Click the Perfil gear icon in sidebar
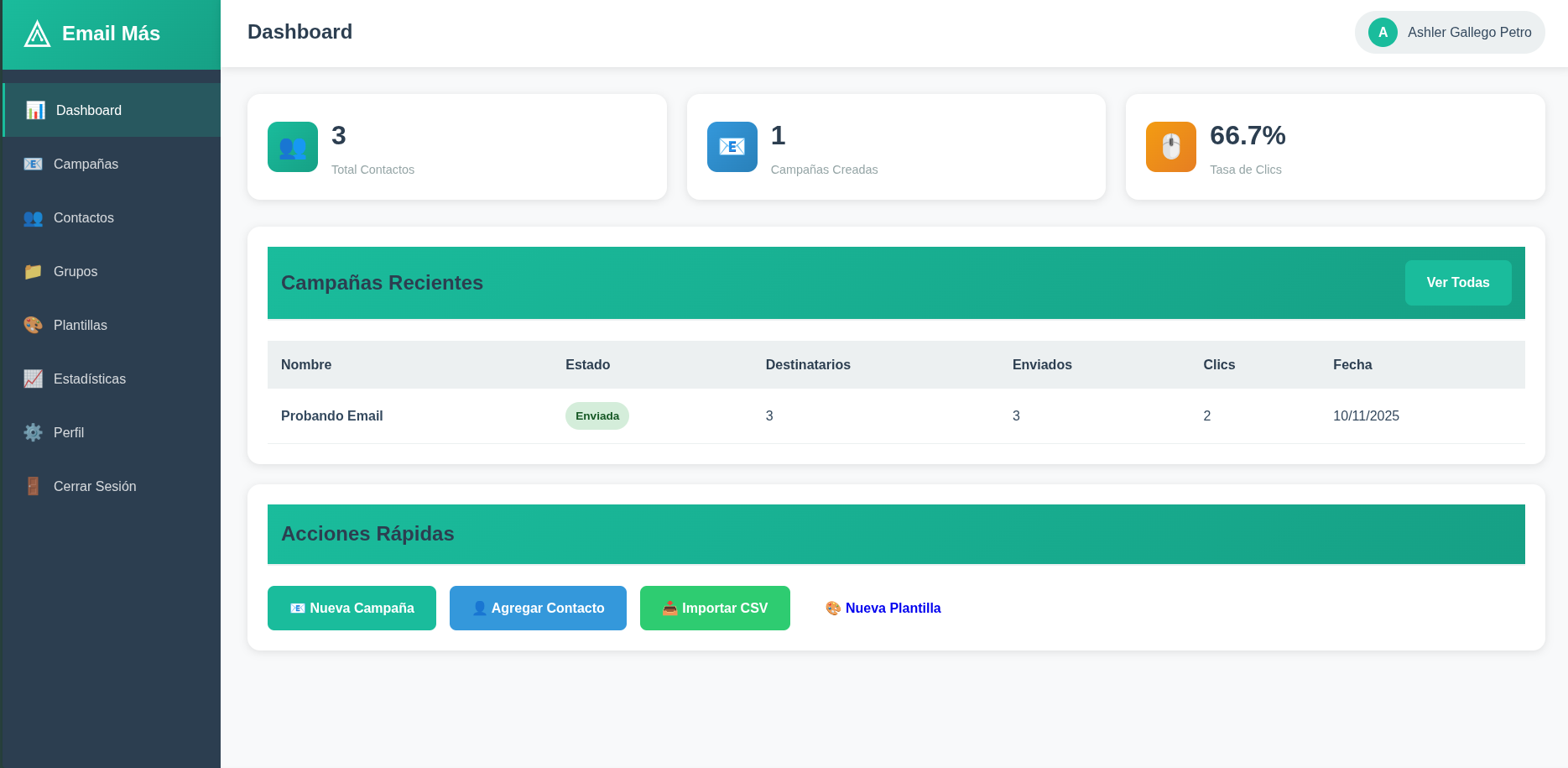The width and height of the screenshot is (1568, 768). click(x=33, y=432)
